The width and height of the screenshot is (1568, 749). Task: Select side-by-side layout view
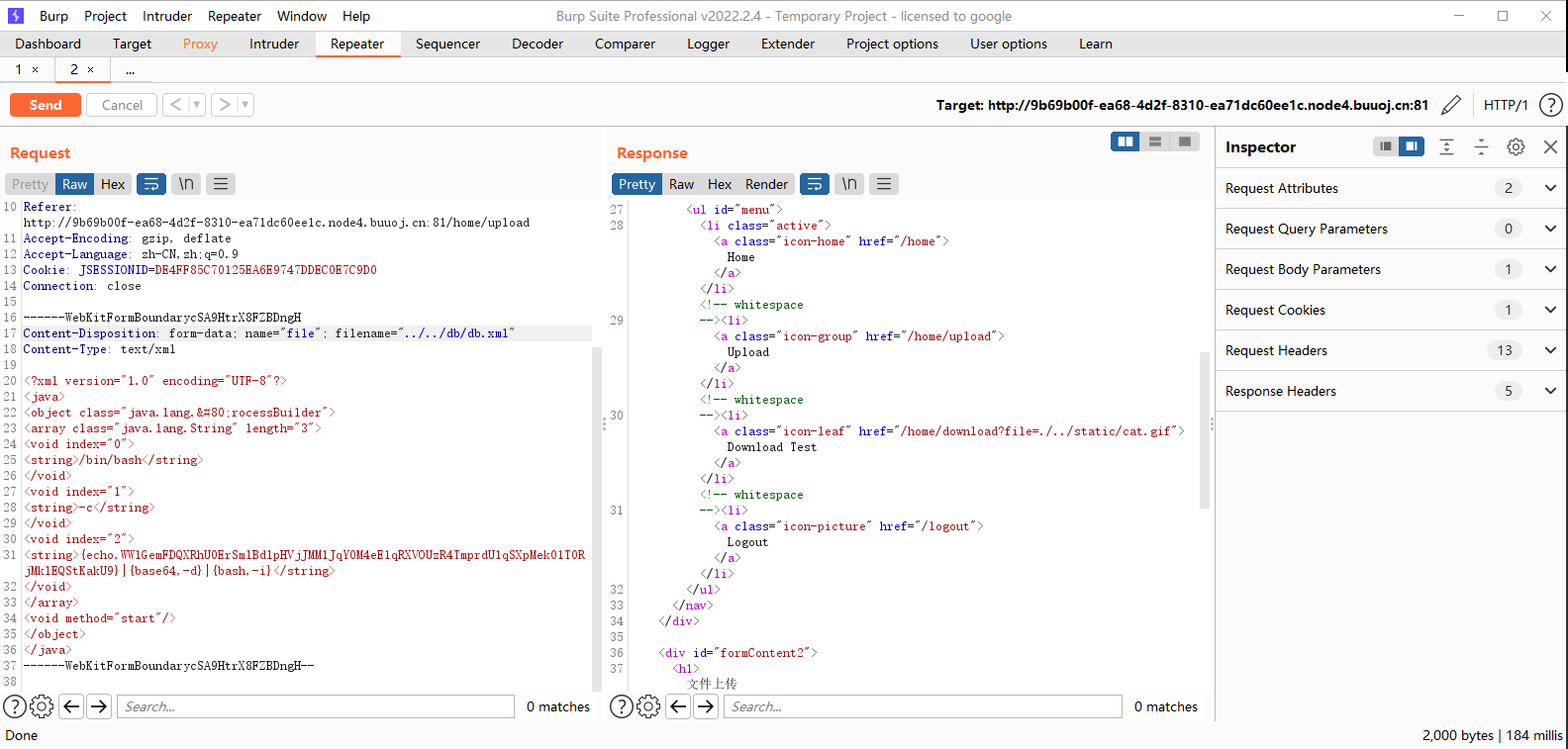pos(1126,141)
